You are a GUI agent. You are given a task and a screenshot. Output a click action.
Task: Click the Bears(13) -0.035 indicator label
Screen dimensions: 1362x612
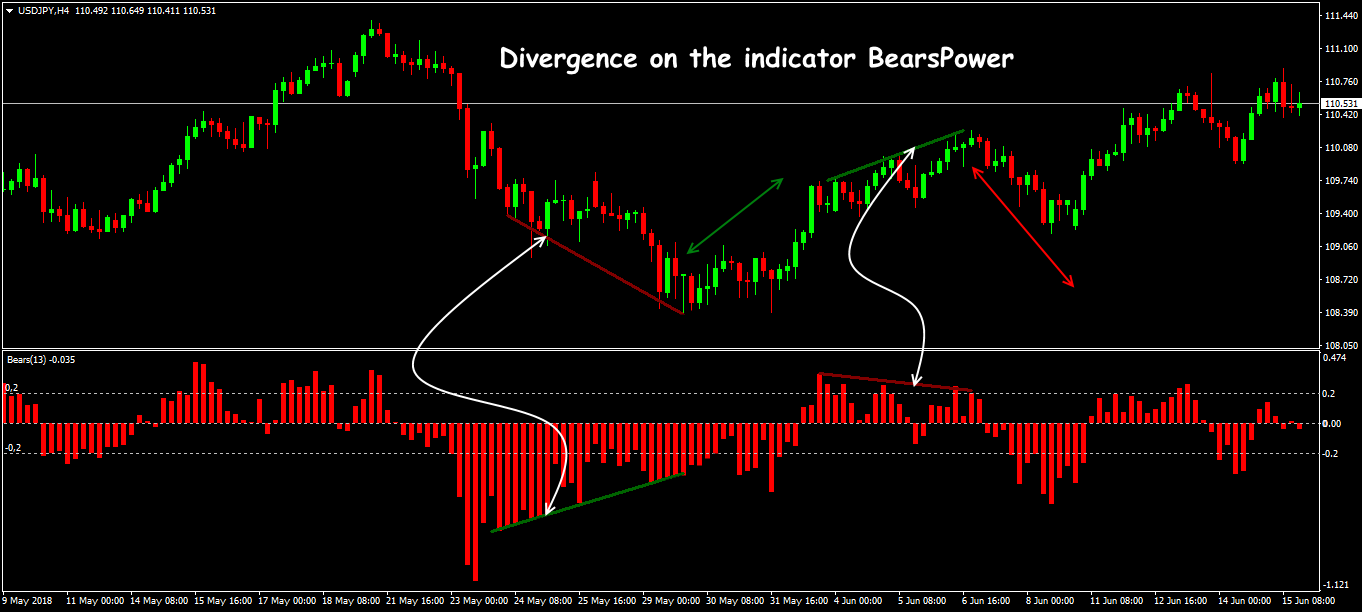tap(41, 358)
